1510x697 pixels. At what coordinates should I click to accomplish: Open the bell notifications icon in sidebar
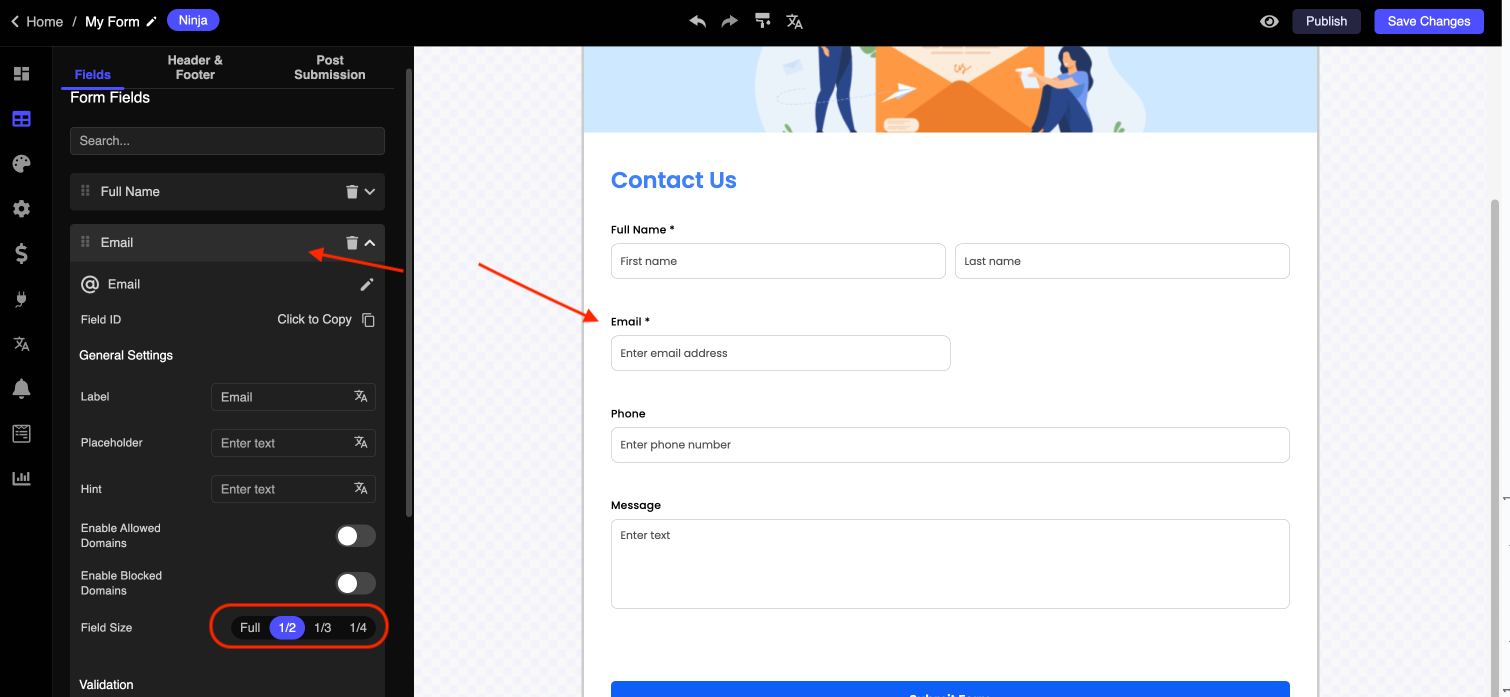point(21,389)
